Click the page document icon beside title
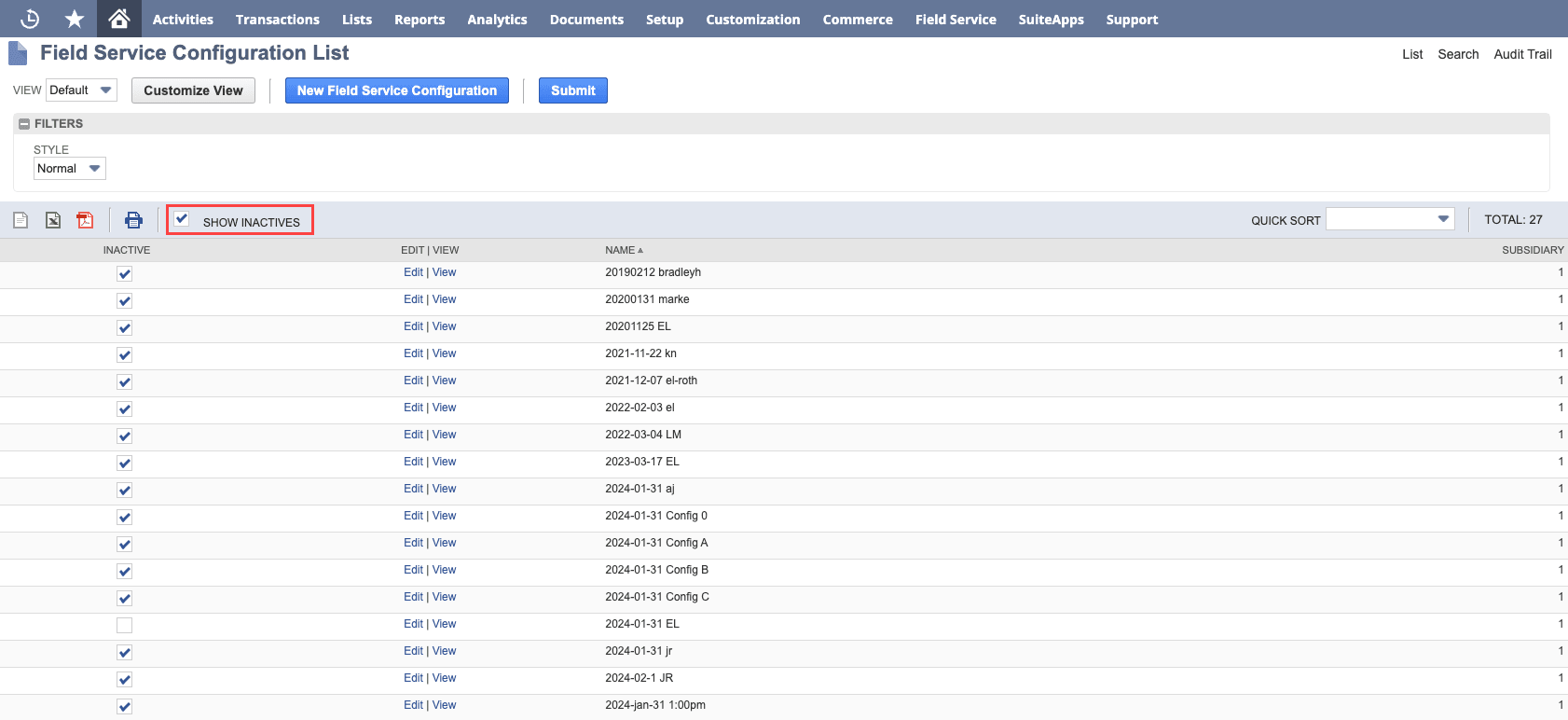Screen dimensions: 1568x720 pyautogui.click(x=18, y=53)
